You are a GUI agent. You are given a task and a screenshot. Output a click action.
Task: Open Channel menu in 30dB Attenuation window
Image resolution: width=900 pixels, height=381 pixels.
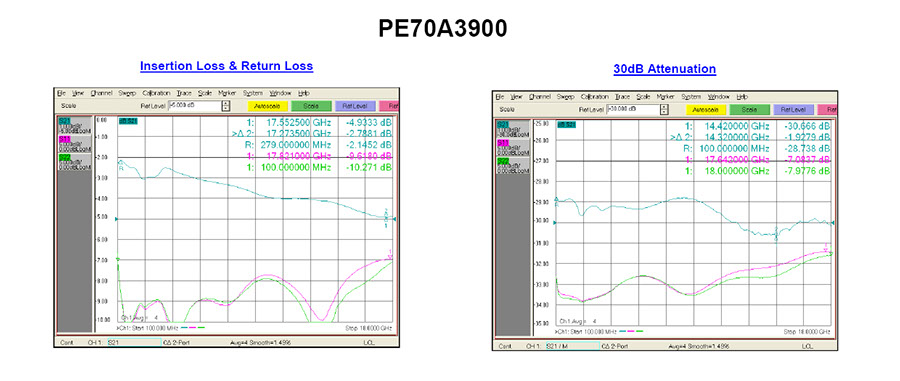click(x=541, y=96)
